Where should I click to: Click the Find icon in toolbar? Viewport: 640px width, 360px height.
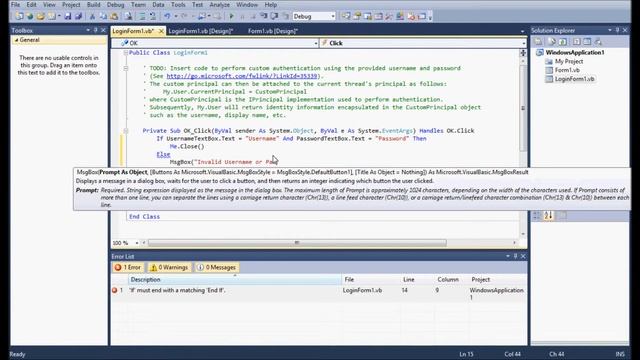click(129, 16)
